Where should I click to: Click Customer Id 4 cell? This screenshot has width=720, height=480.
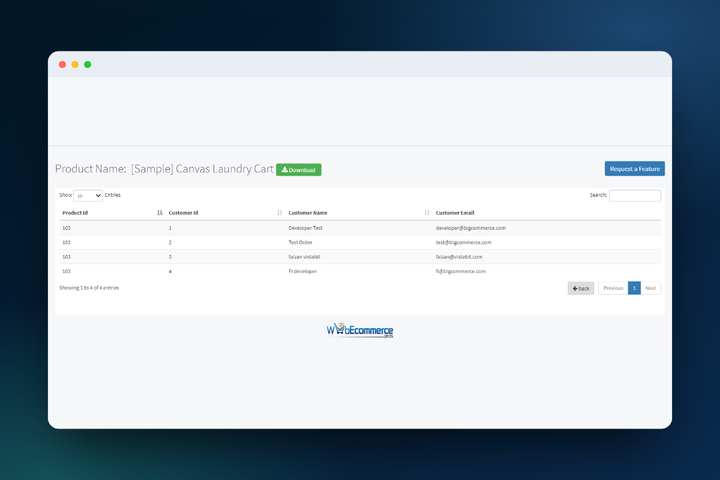coord(170,271)
